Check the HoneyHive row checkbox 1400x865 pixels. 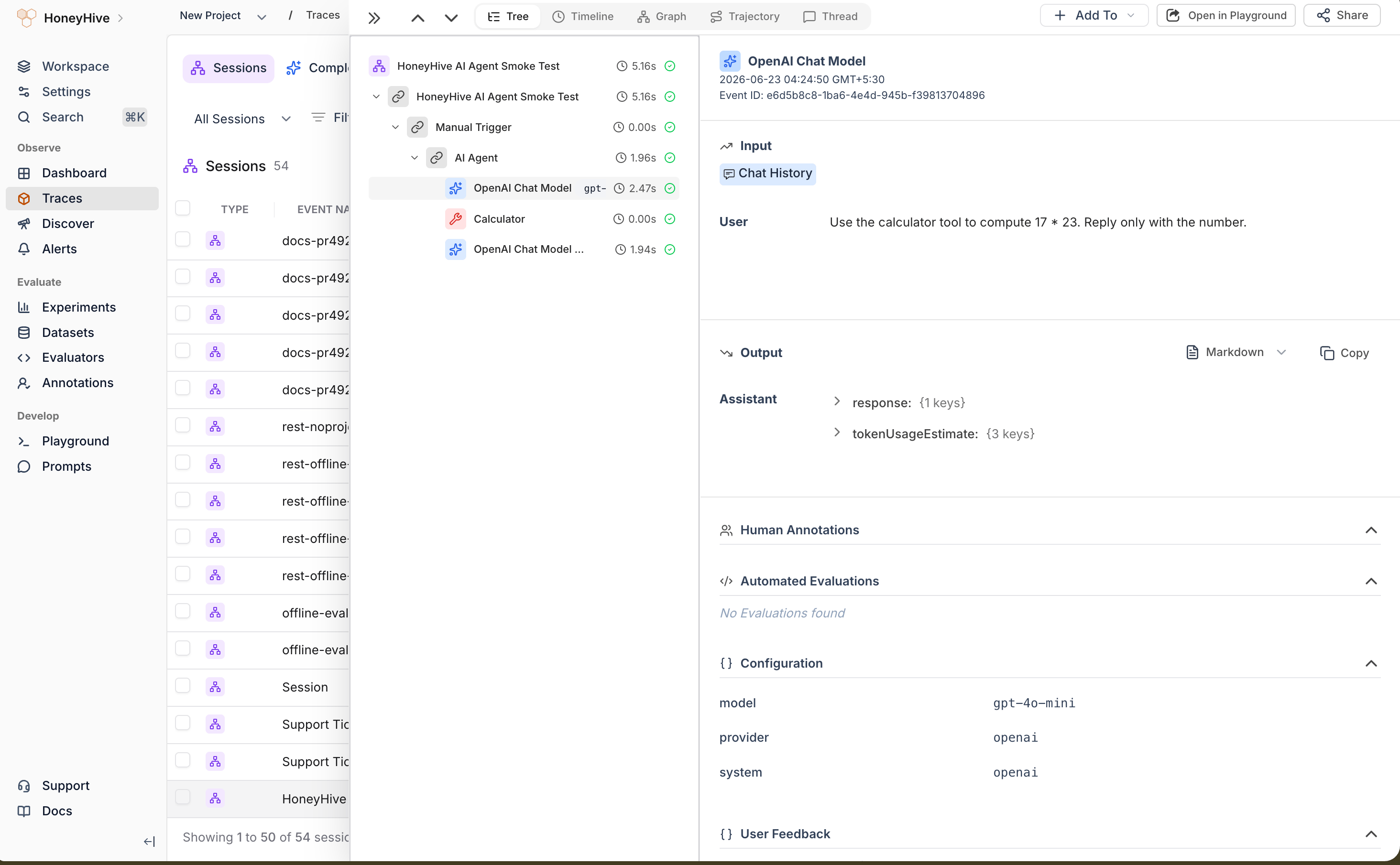point(183,797)
